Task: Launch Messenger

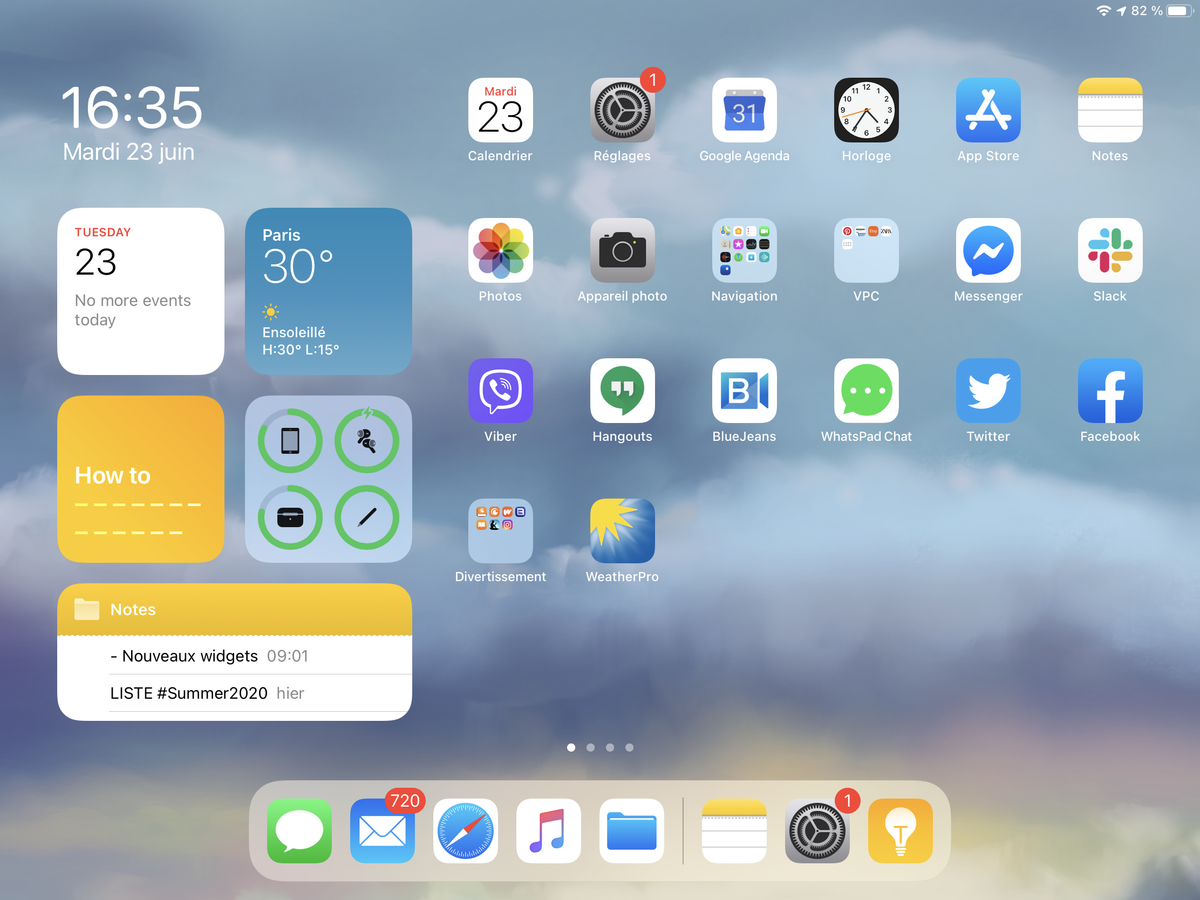Action: pyautogui.click(x=988, y=250)
